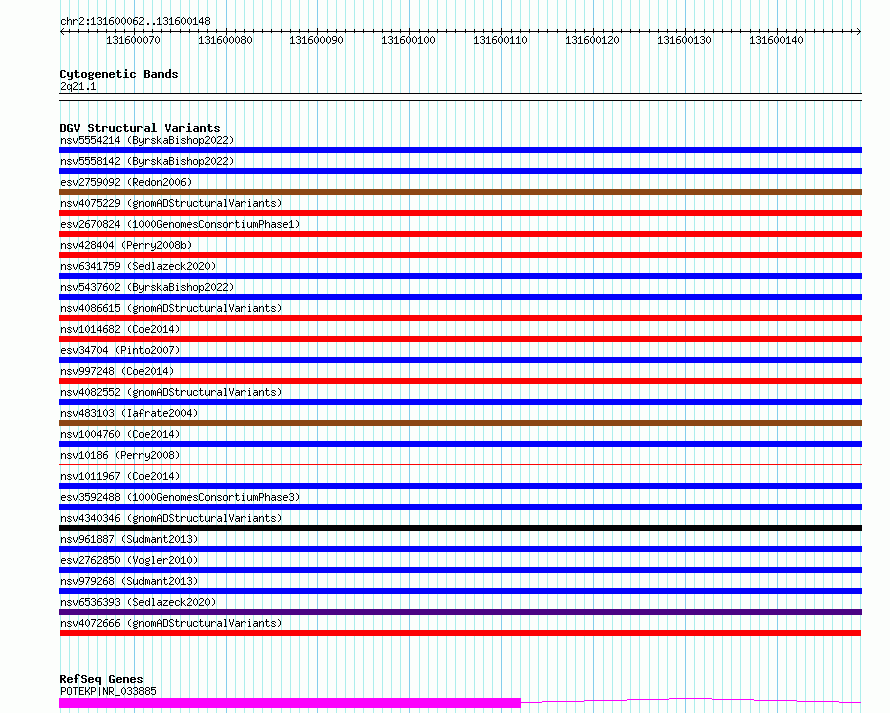Open esv3592488 (1000GenomesConsortiumPhase3) label
The width and height of the screenshot is (890, 713).
click(x=180, y=497)
